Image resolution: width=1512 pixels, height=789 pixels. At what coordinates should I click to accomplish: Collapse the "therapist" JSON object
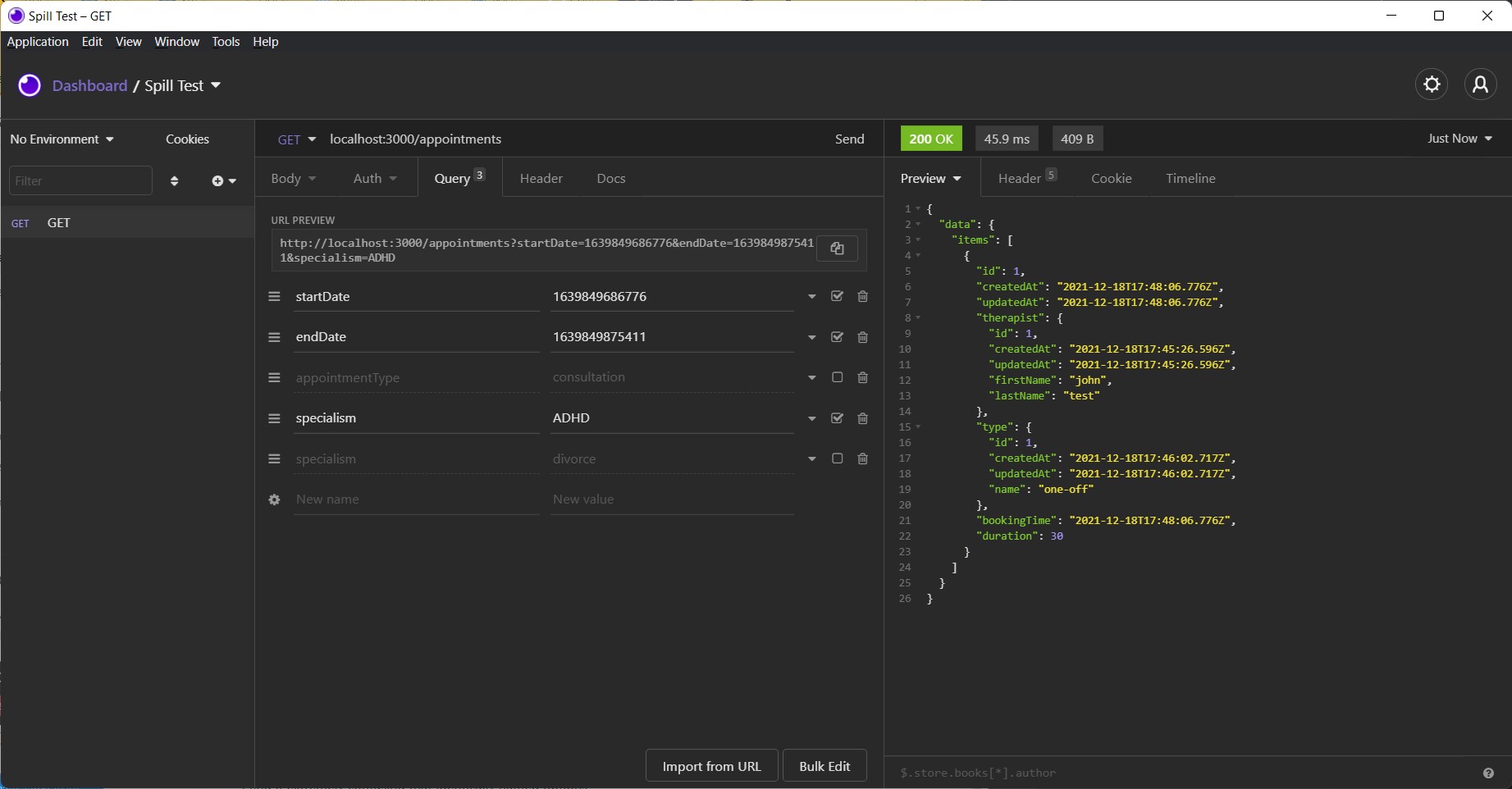[x=918, y=317]
